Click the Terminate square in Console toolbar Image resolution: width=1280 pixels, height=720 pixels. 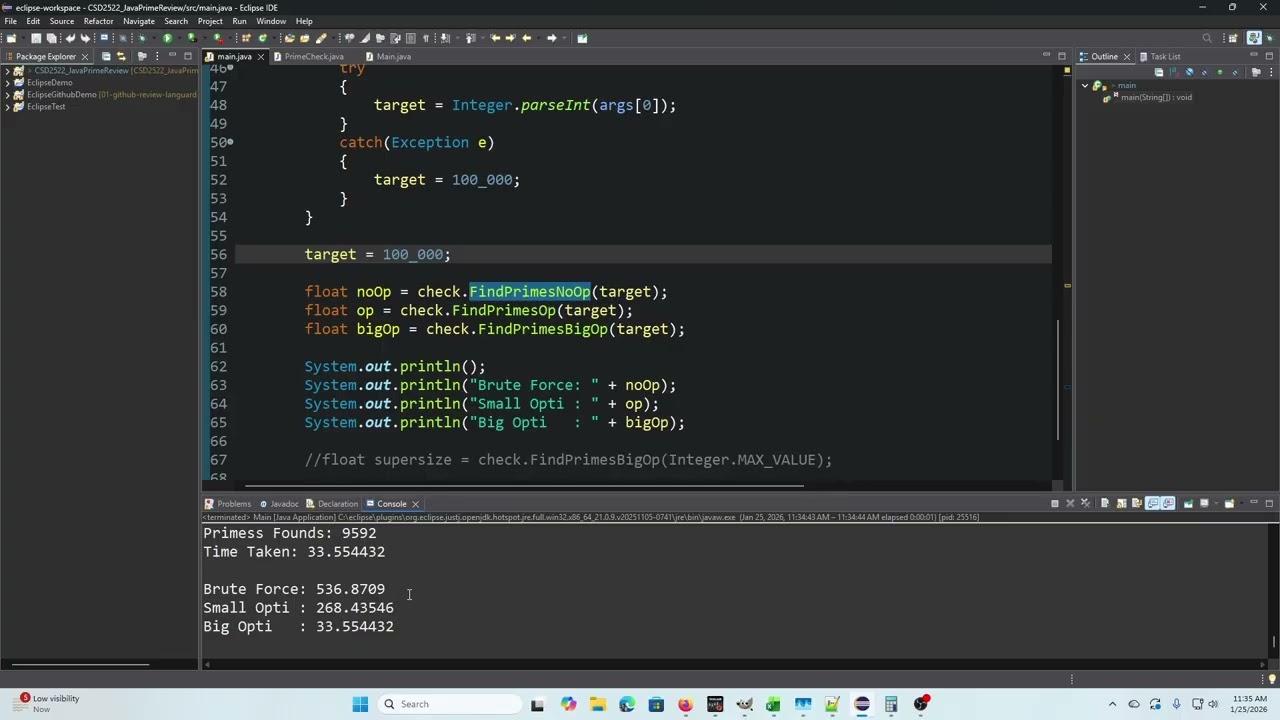pyautogui.click(x=1055, y=503)
